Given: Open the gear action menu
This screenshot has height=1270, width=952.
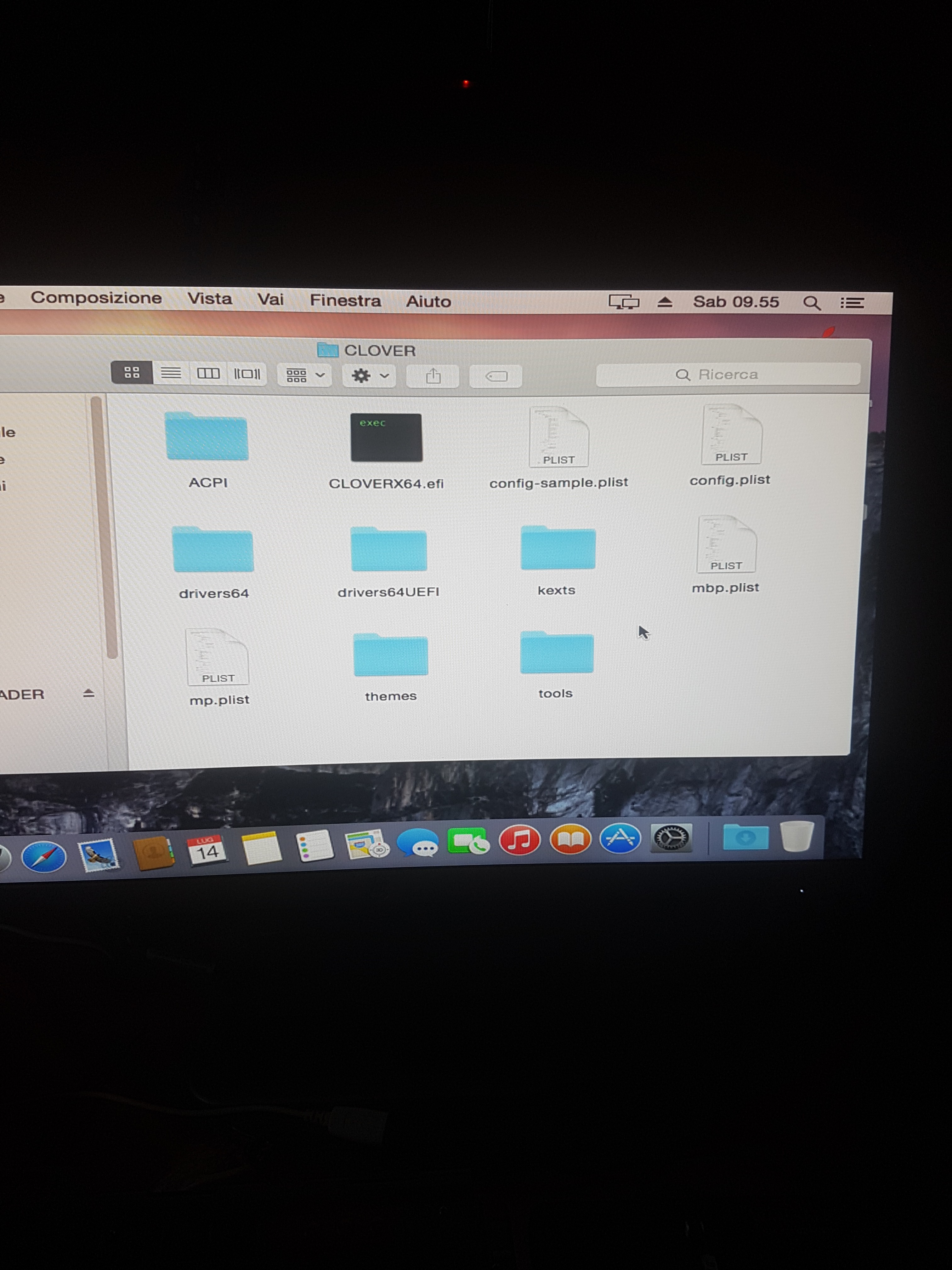Looking at the screenshot, I should click(370, 376).
